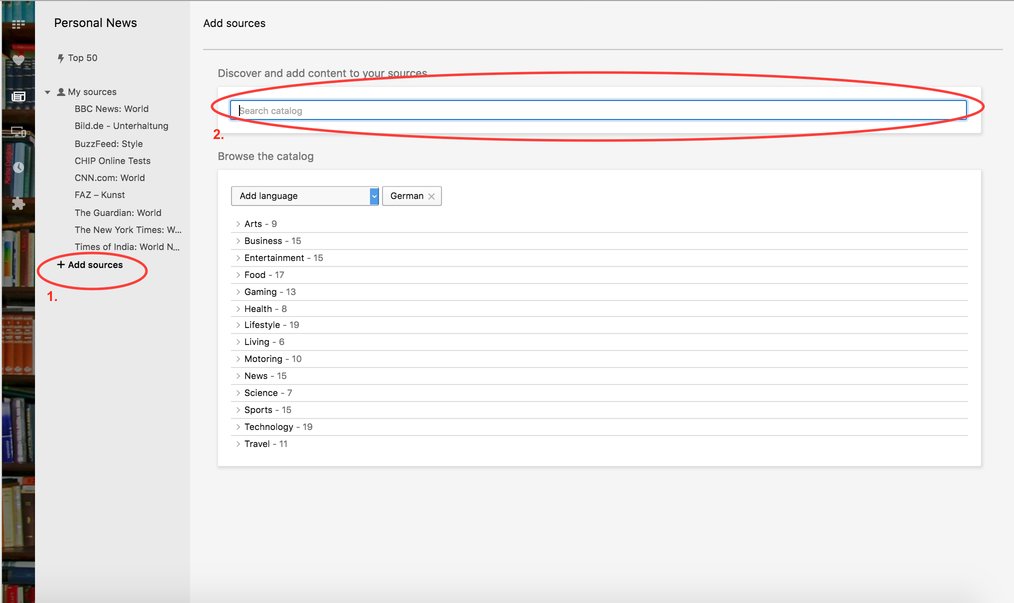
Task: Open the Top 50 feed
Action: [82, 58]
